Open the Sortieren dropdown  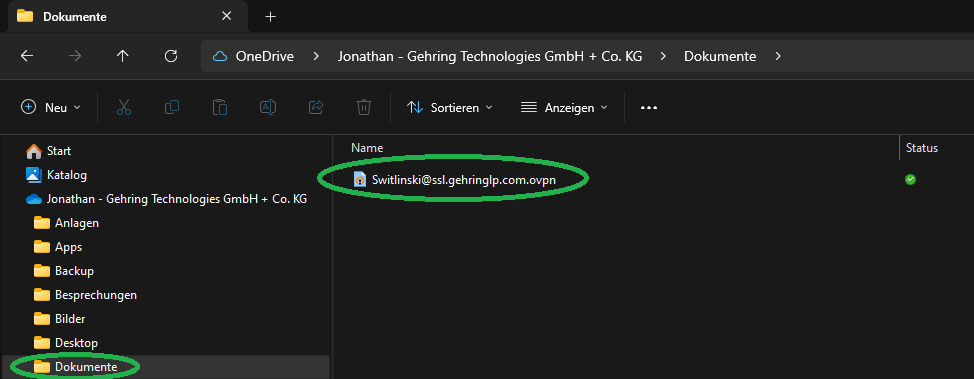click(450, 107)
